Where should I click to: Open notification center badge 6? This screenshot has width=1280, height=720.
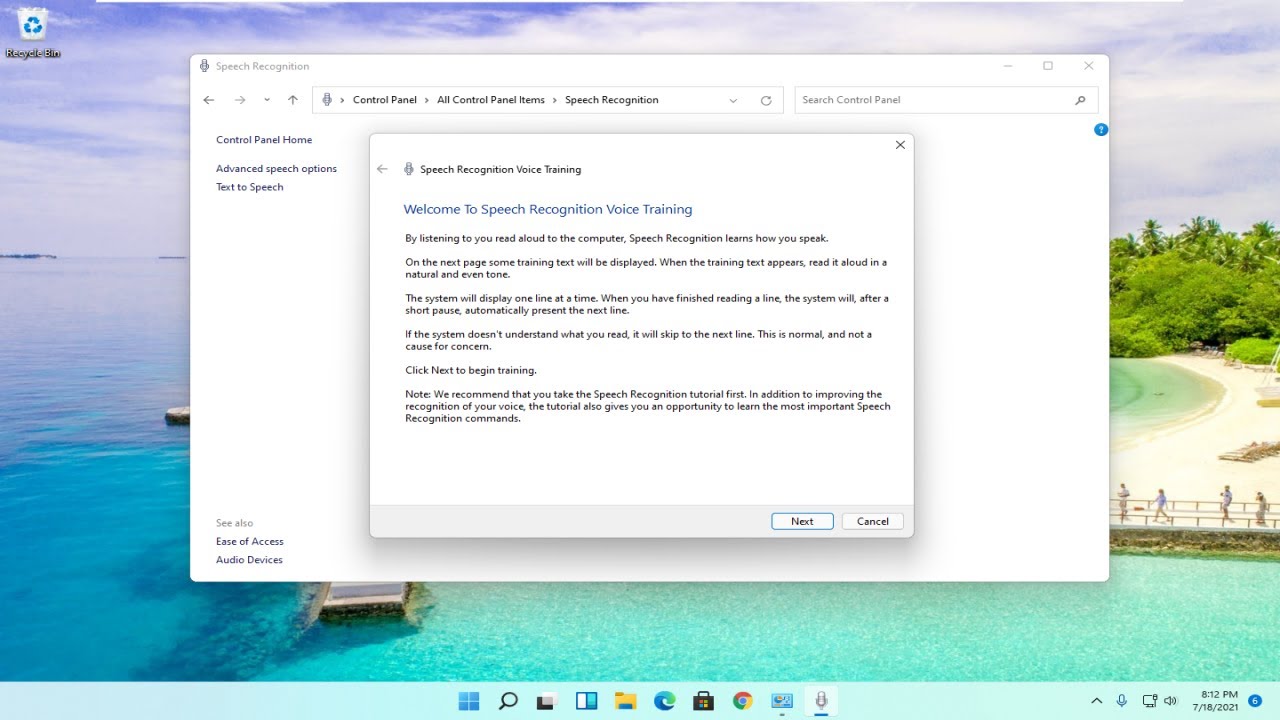click(1255, 701)
